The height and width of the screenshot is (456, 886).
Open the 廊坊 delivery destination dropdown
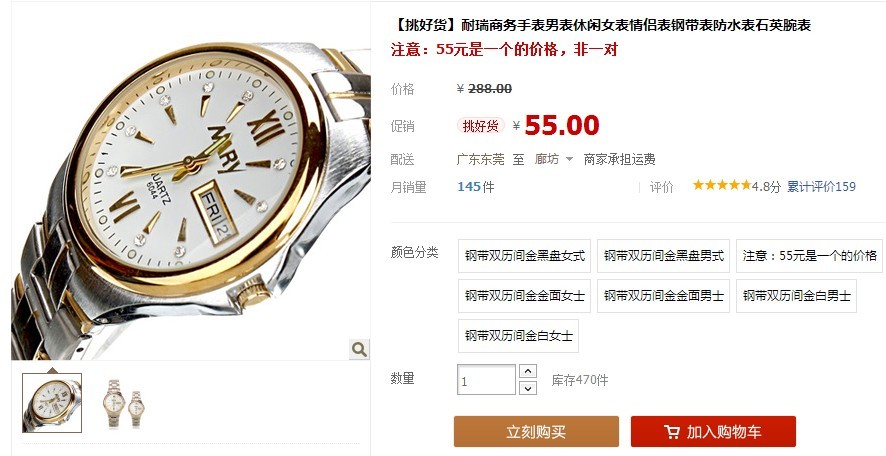click(x=554, y=159)
